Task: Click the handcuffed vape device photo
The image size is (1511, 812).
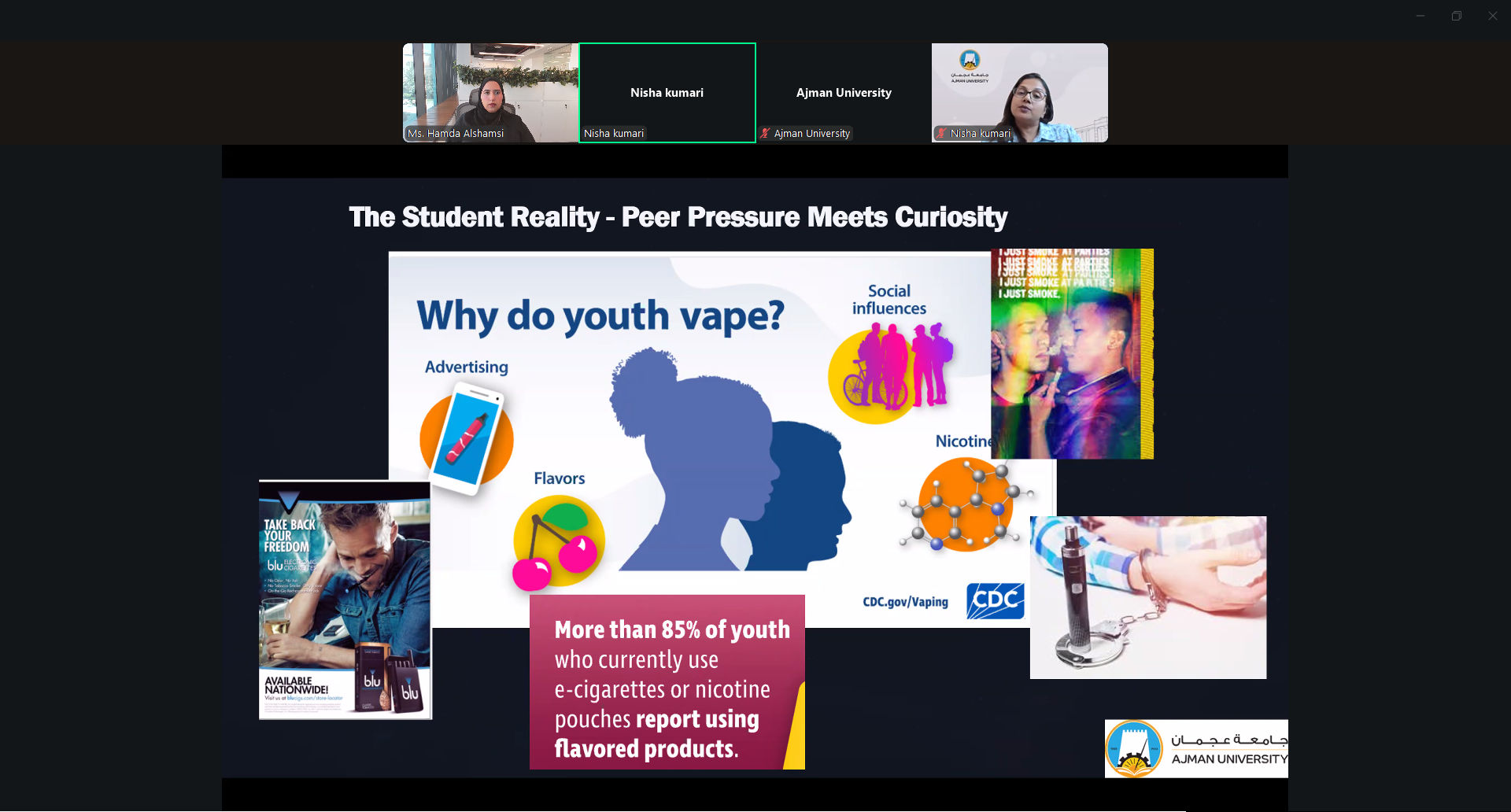Action: tap(1147, 597)
